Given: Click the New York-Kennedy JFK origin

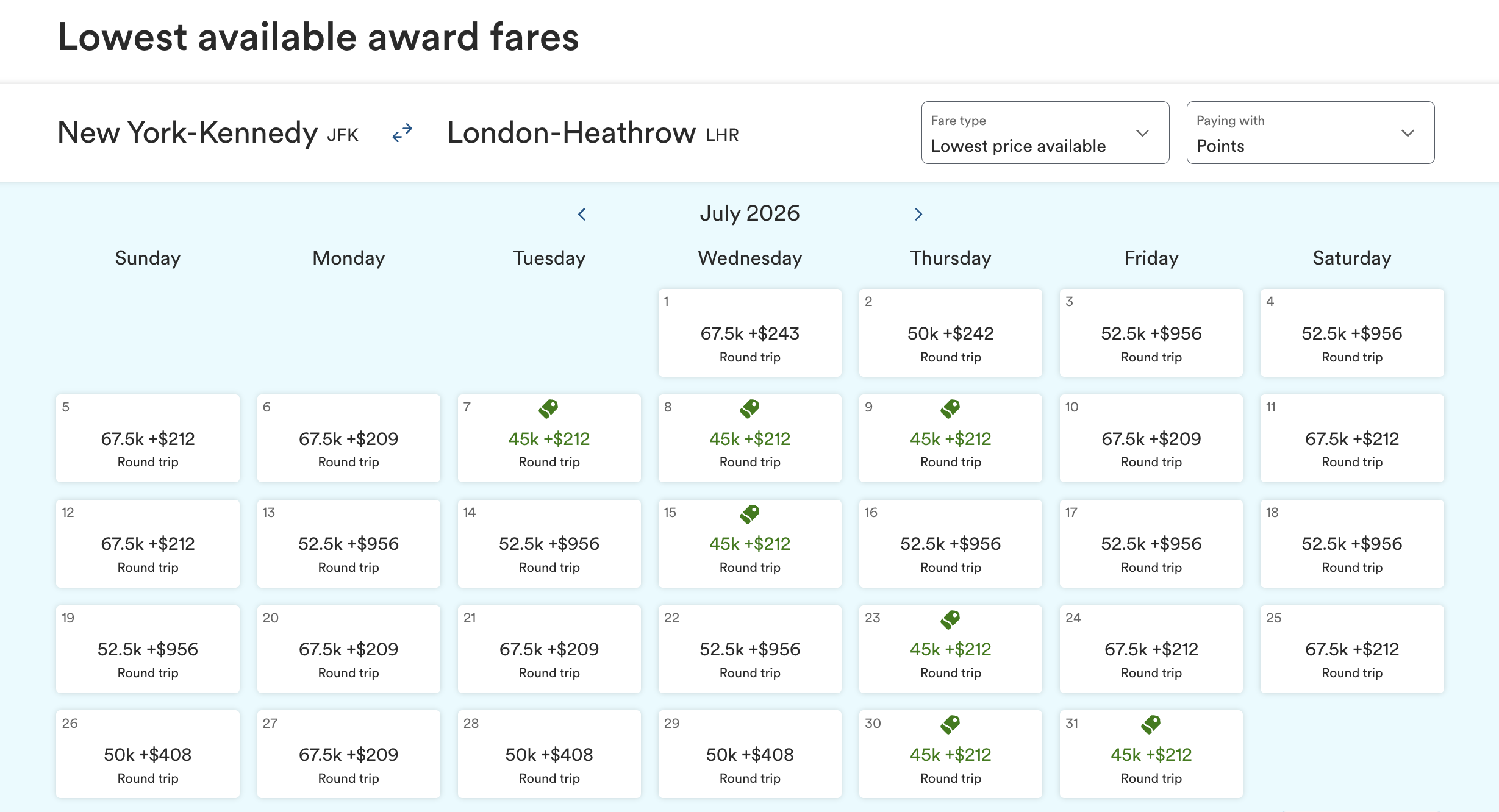Looking at the screenshot, I should (x=207, y=132).
